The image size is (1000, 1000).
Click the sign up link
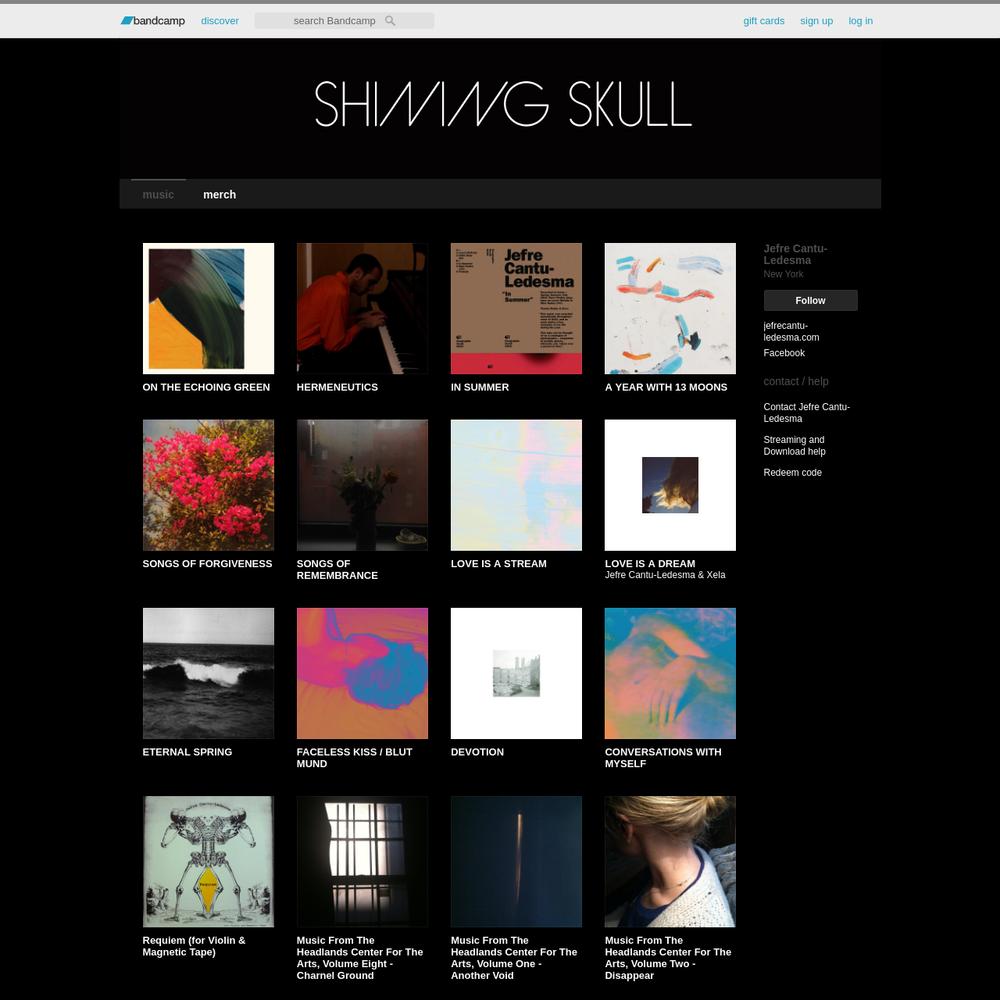click(x=816, y=20)
